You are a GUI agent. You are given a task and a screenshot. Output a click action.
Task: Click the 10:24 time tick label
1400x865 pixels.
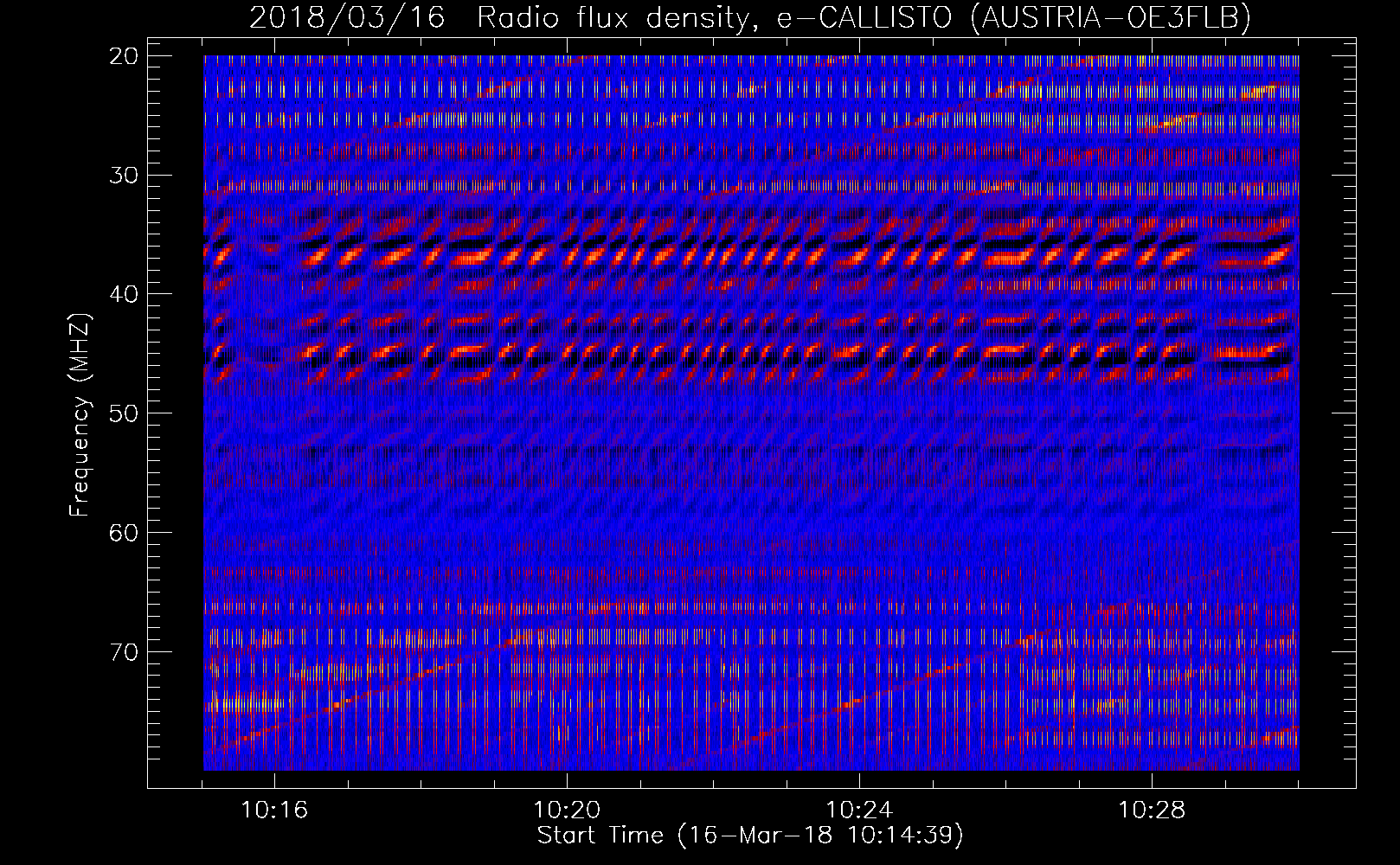click(x=859, y=811)
